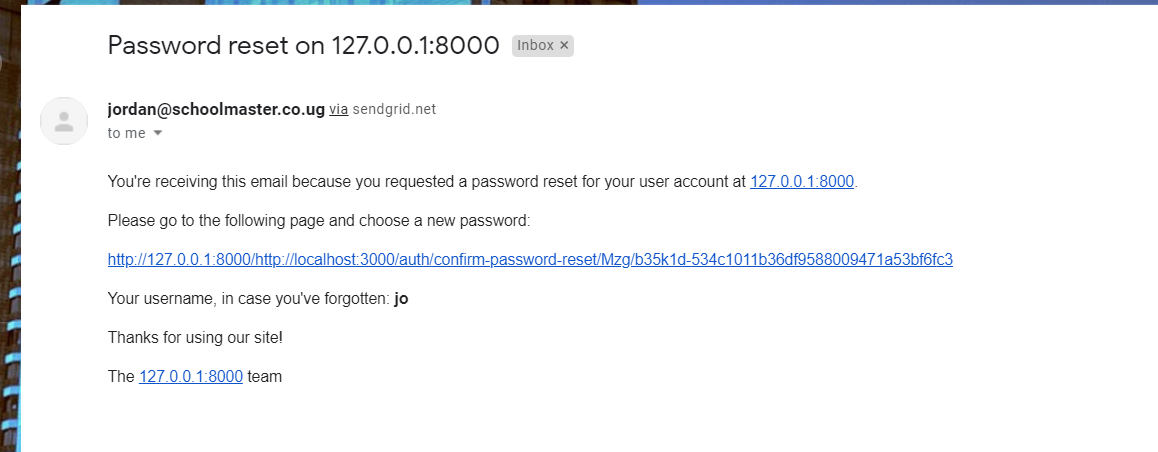This screenshot has width=1158, height=452.
Task: Click the sender's profile avatar icon
Action: click(64, 121)
